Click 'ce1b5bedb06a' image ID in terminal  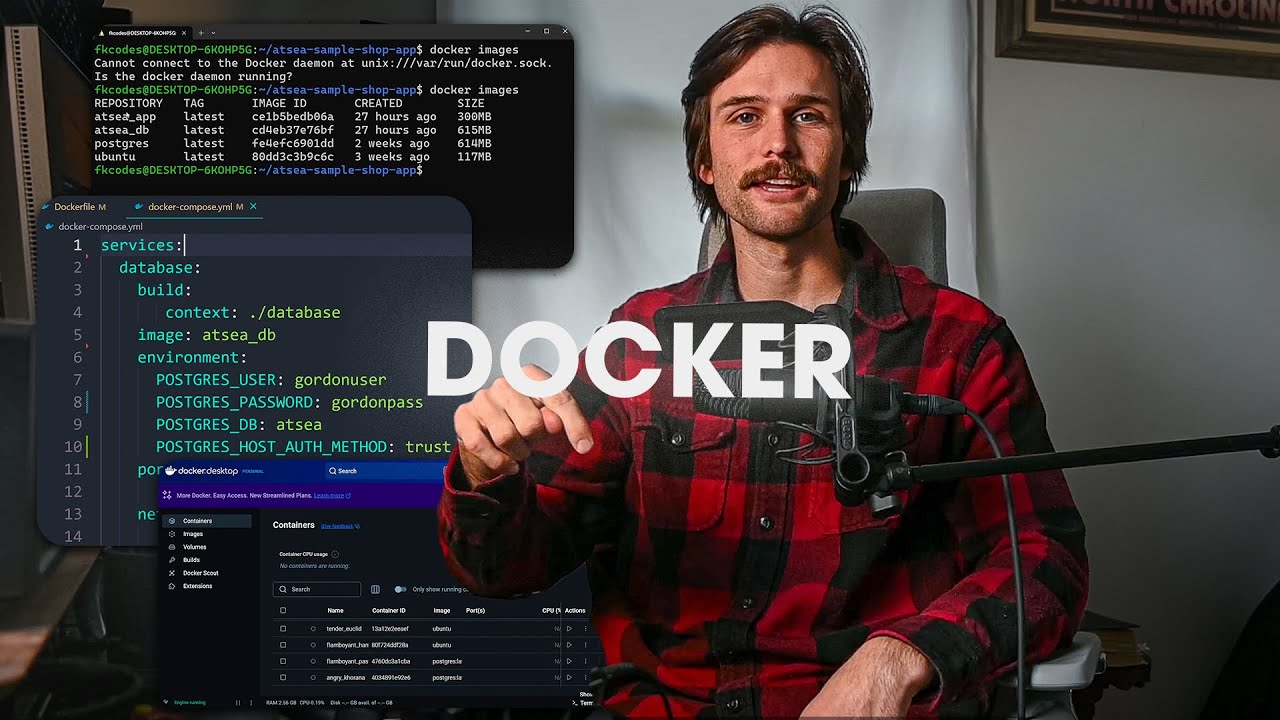(x=293, y=117)
